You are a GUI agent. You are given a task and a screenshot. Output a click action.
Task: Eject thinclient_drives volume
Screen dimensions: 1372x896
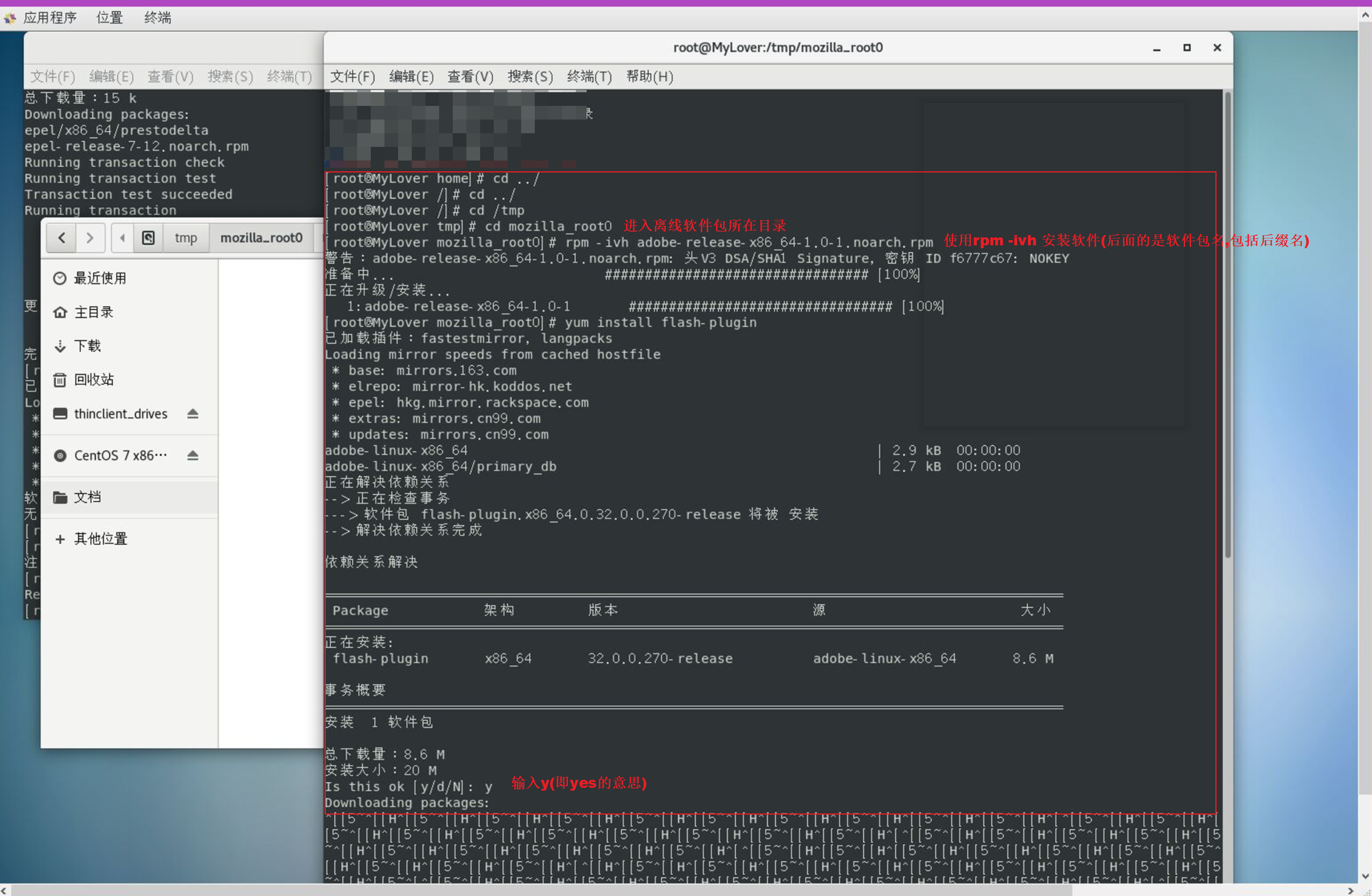[x=193, y=414]
